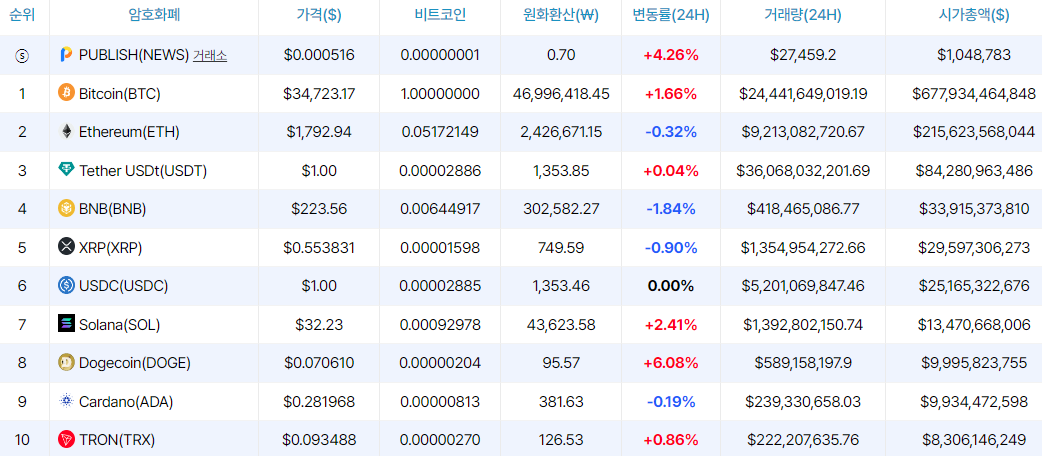Click the Solana logo icon

66,324
